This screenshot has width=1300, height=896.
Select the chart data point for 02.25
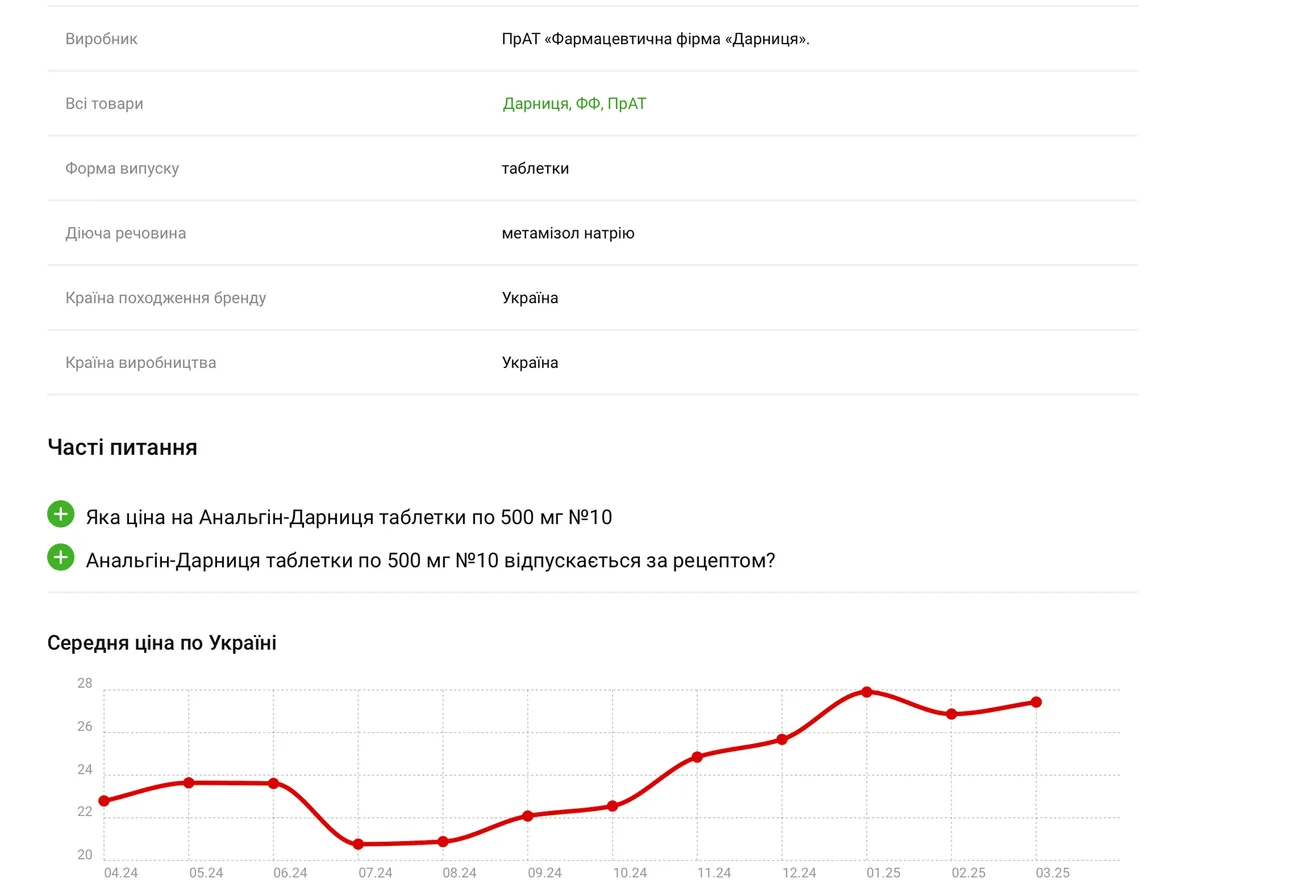tap(951, 714)
